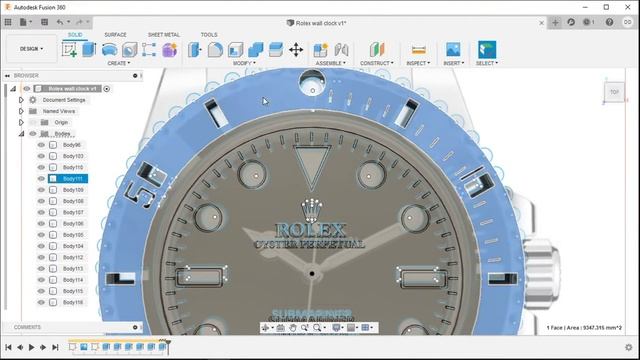640x360 pixels.
Task: Select the Joint tool
Action: tap(341, 50)
